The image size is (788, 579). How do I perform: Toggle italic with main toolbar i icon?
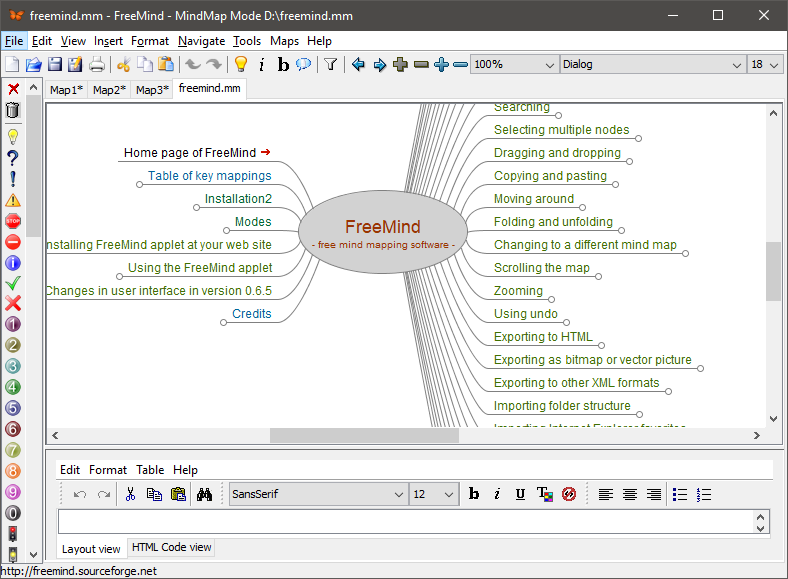pos(261,64)
